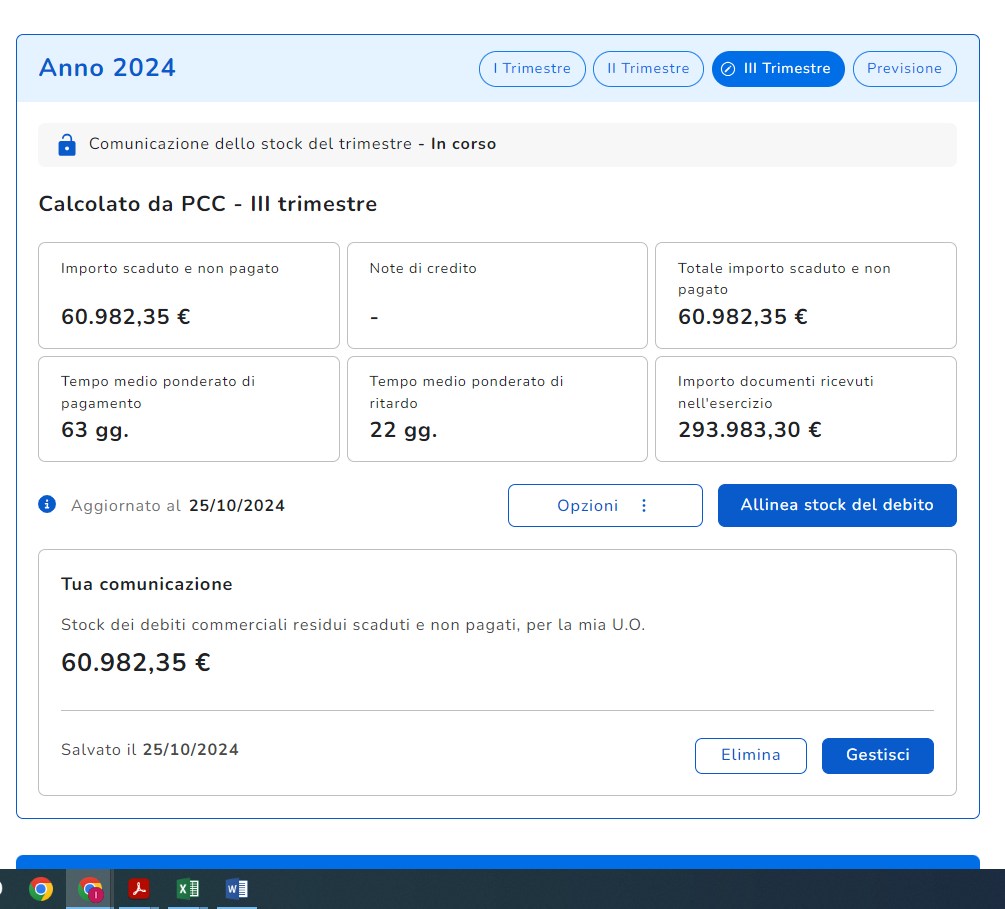
Task: Click the Note di credito card
Action: pyautogui.click(x=497, y=295)
